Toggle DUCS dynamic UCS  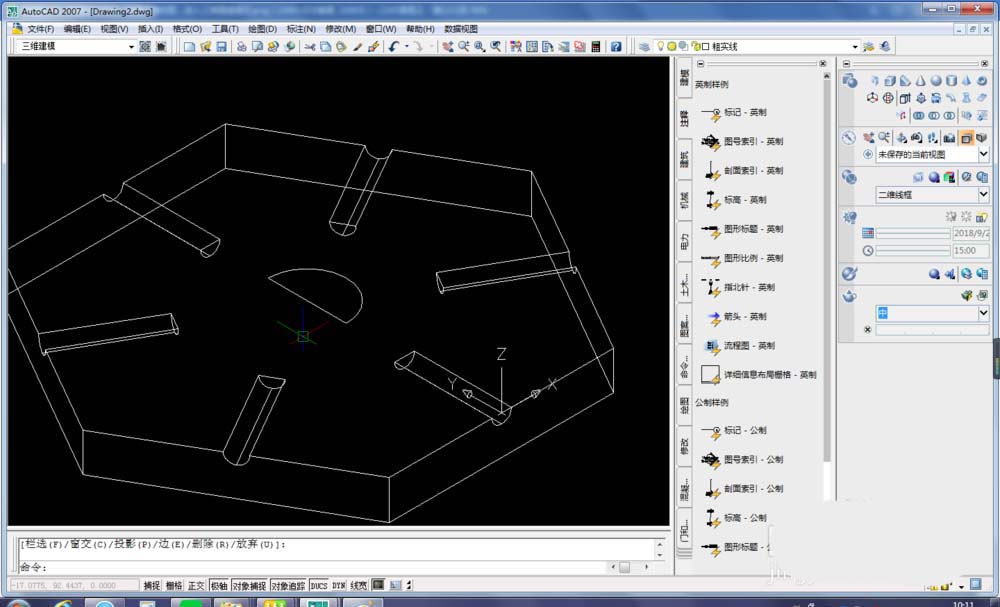coord(319,585)
